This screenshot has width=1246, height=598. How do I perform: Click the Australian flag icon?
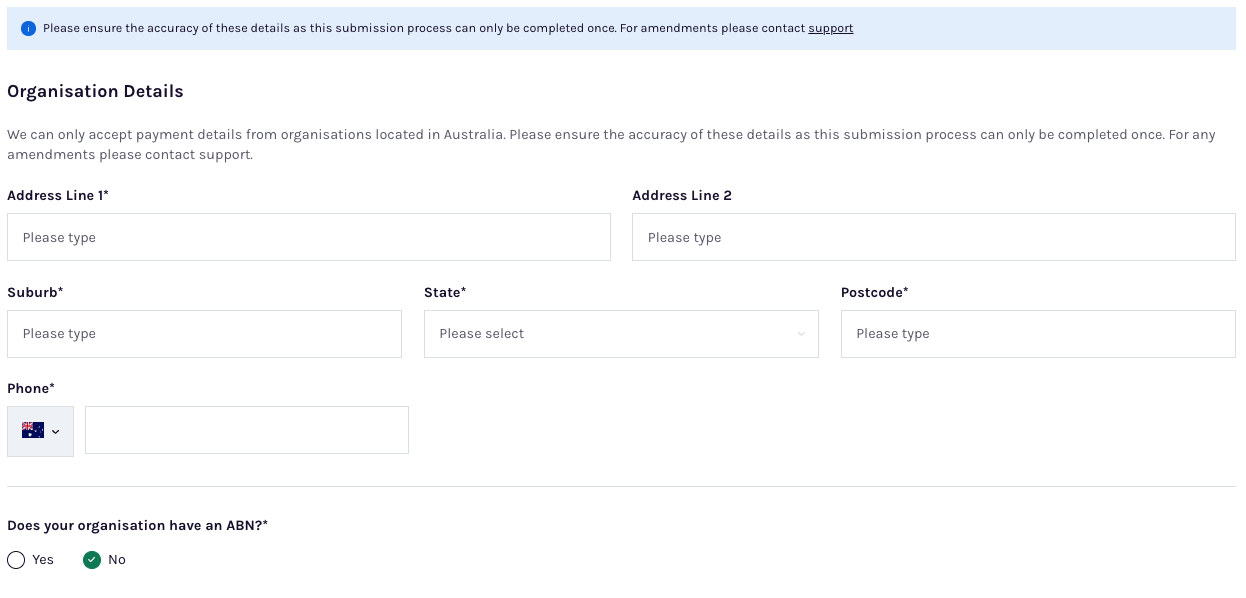tap(33, 430)
